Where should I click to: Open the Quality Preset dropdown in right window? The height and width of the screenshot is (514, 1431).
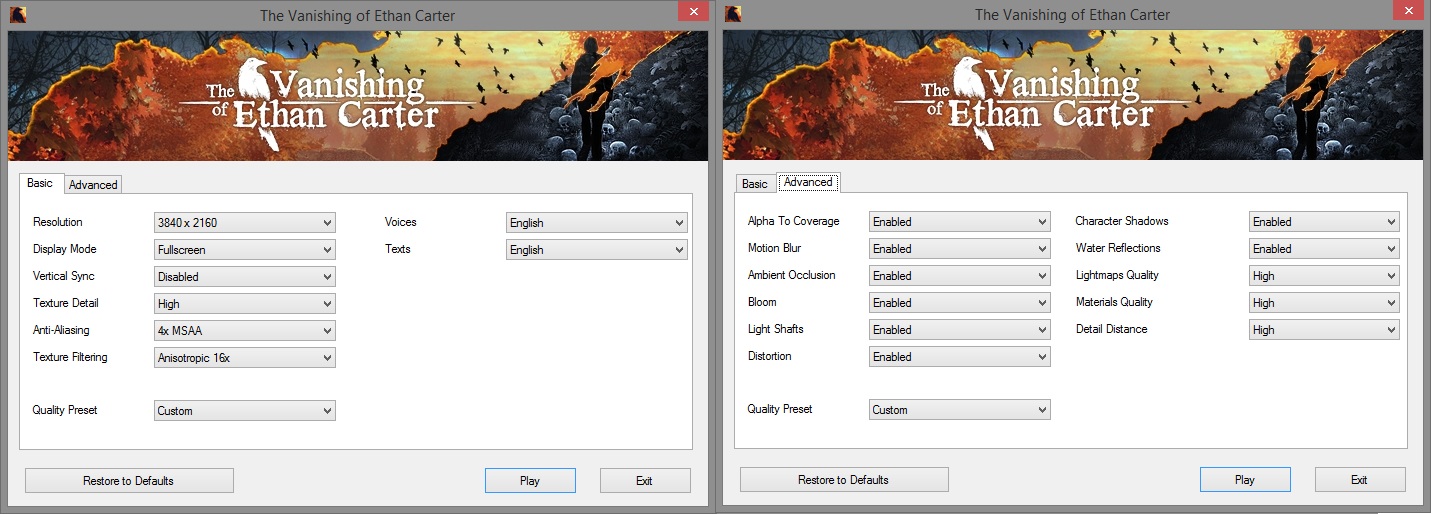pos(960,409)
